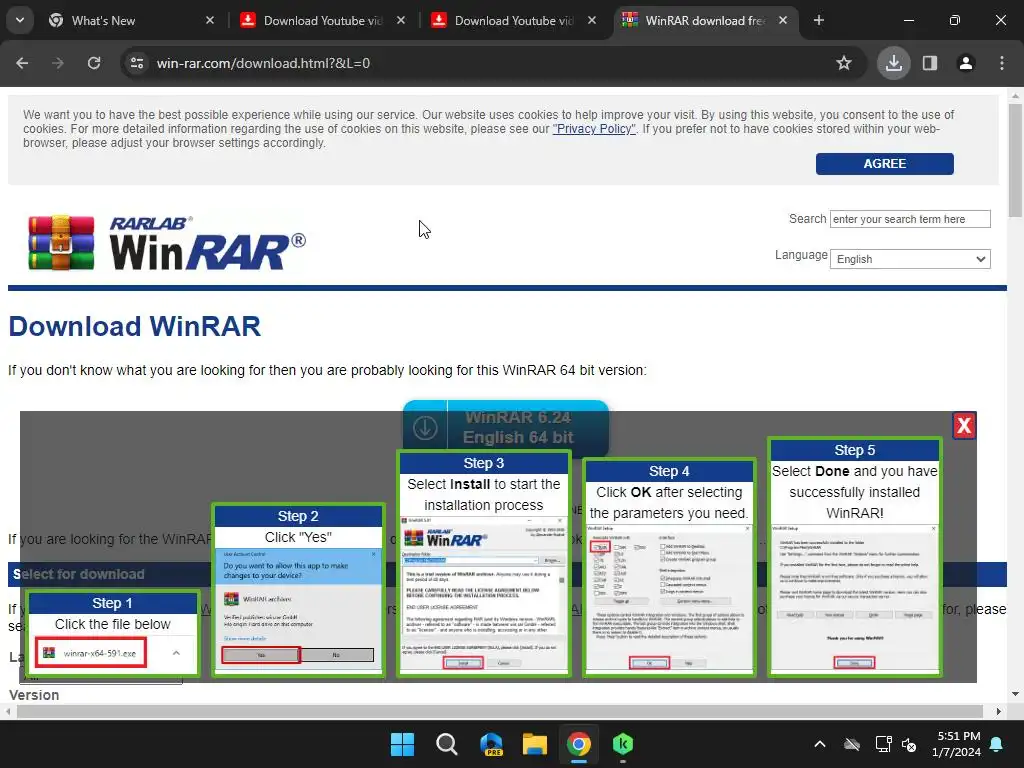This screenshot has width=1024, height=768.
Task: Show hidden system tray icons
Action: 820,744
